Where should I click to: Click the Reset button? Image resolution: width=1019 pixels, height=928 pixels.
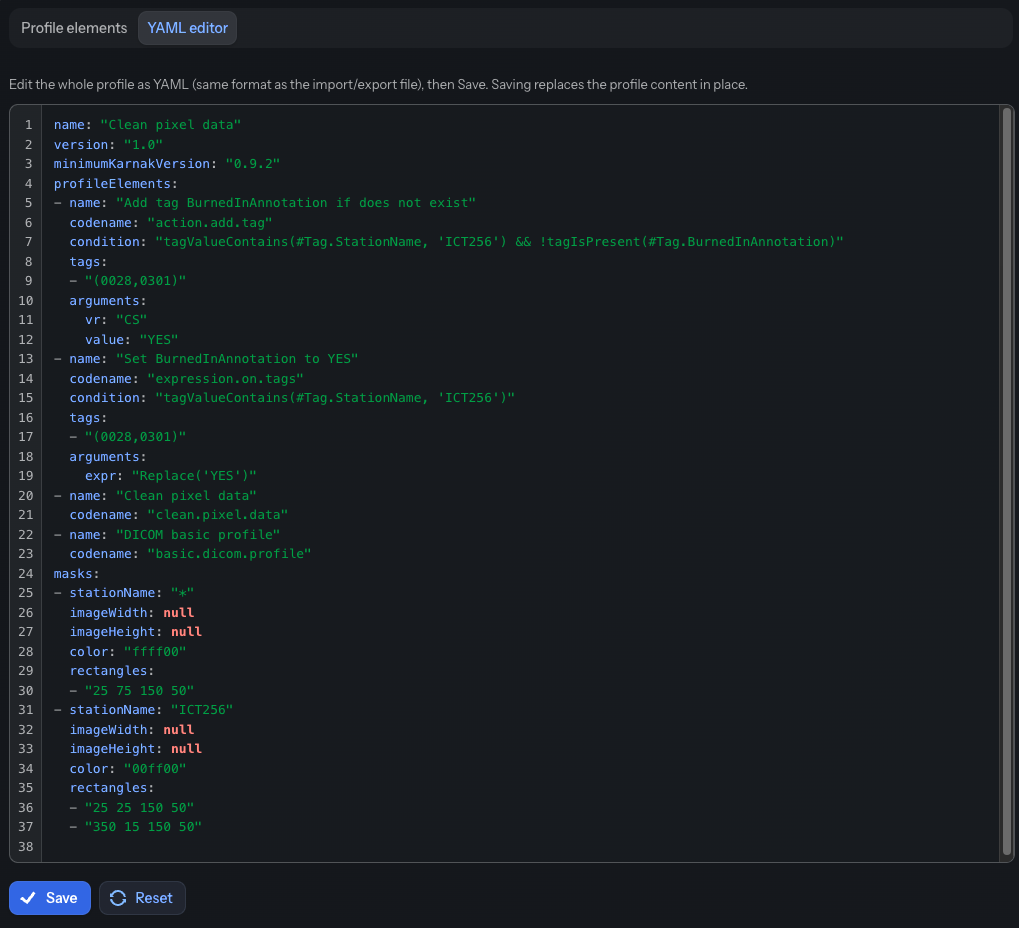pos(142,897)
